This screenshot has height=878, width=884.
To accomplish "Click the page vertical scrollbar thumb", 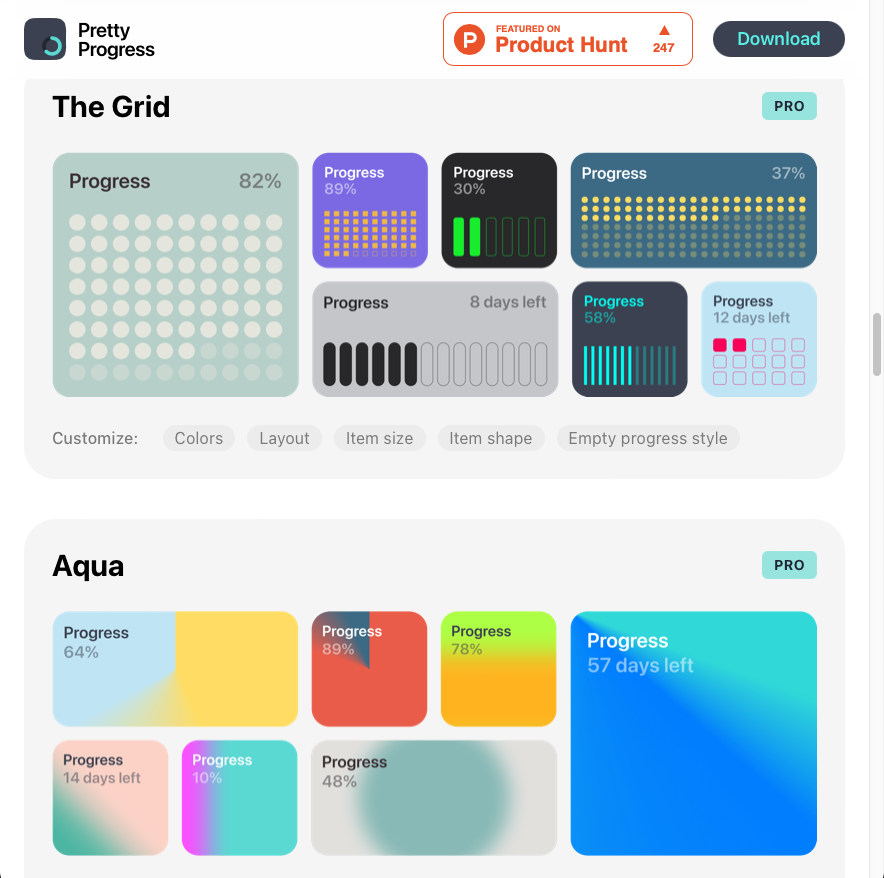I will coord(877,344).
